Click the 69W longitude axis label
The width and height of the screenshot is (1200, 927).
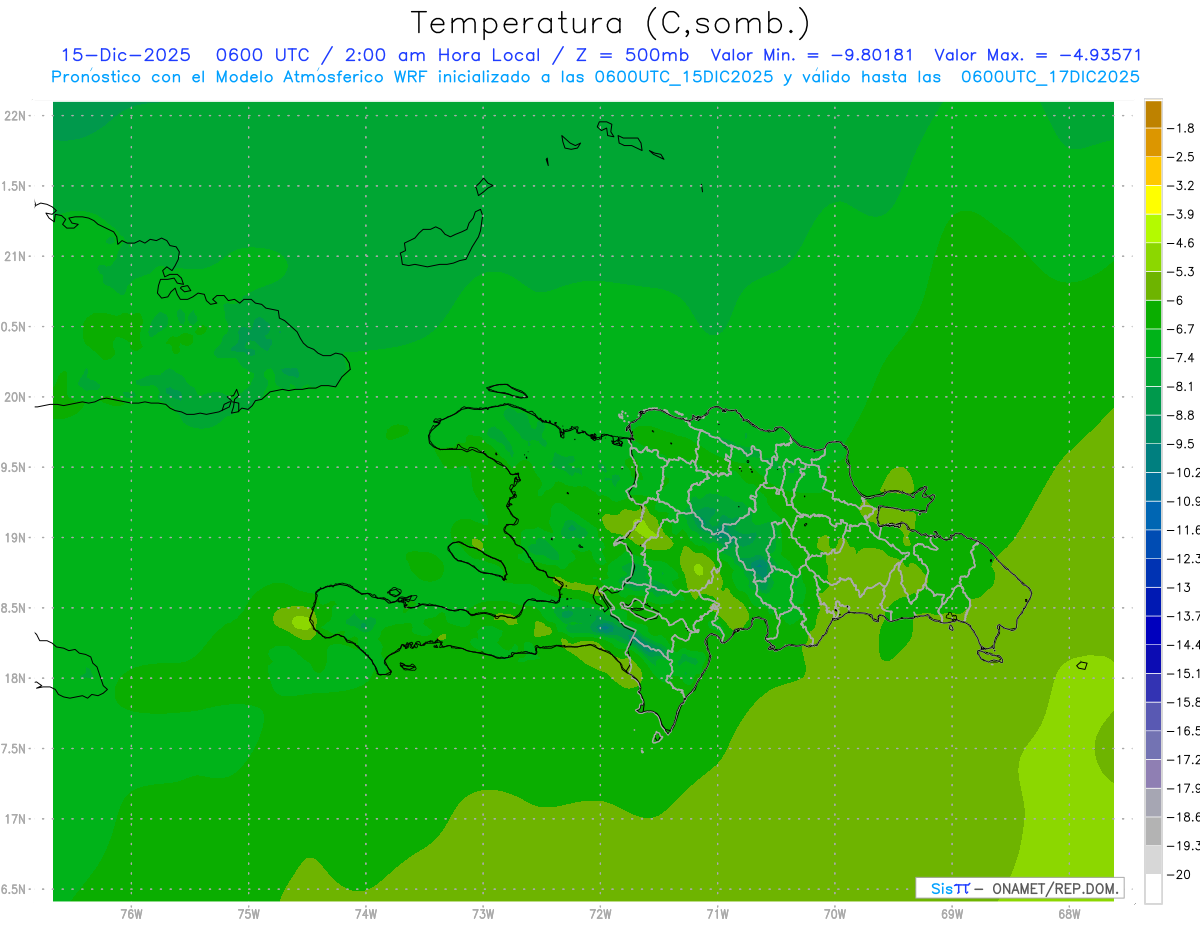tap(952, 914)
